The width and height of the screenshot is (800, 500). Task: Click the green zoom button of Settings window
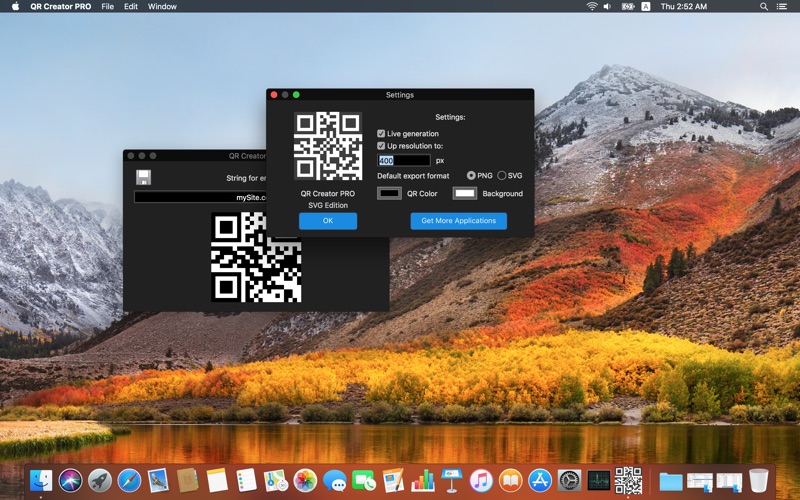pos(296,95)
